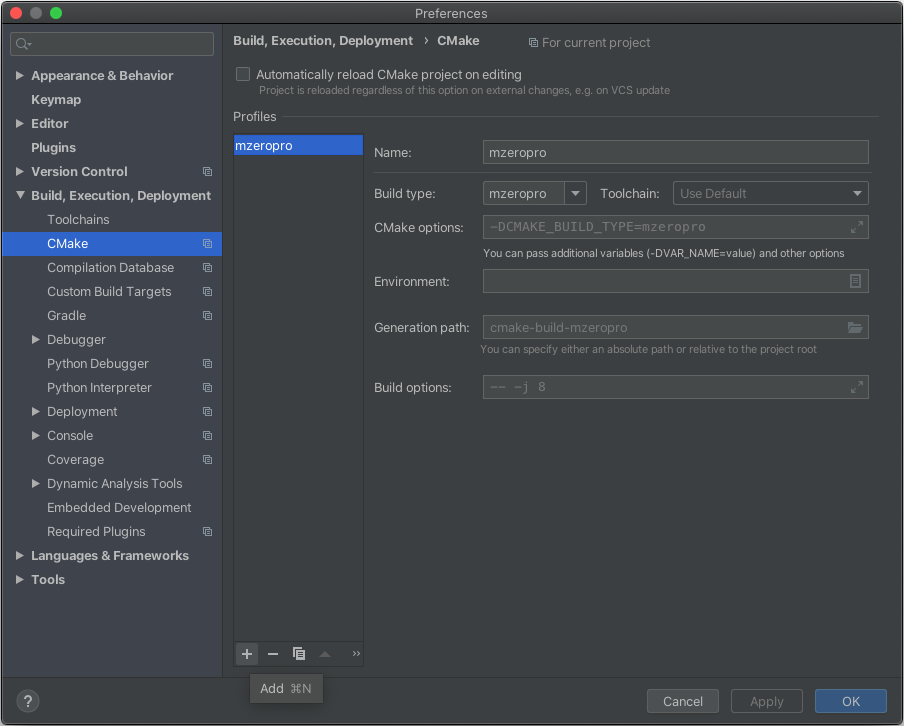Open the Plugins settings page
904x726 pixels.
coord(53,148)
